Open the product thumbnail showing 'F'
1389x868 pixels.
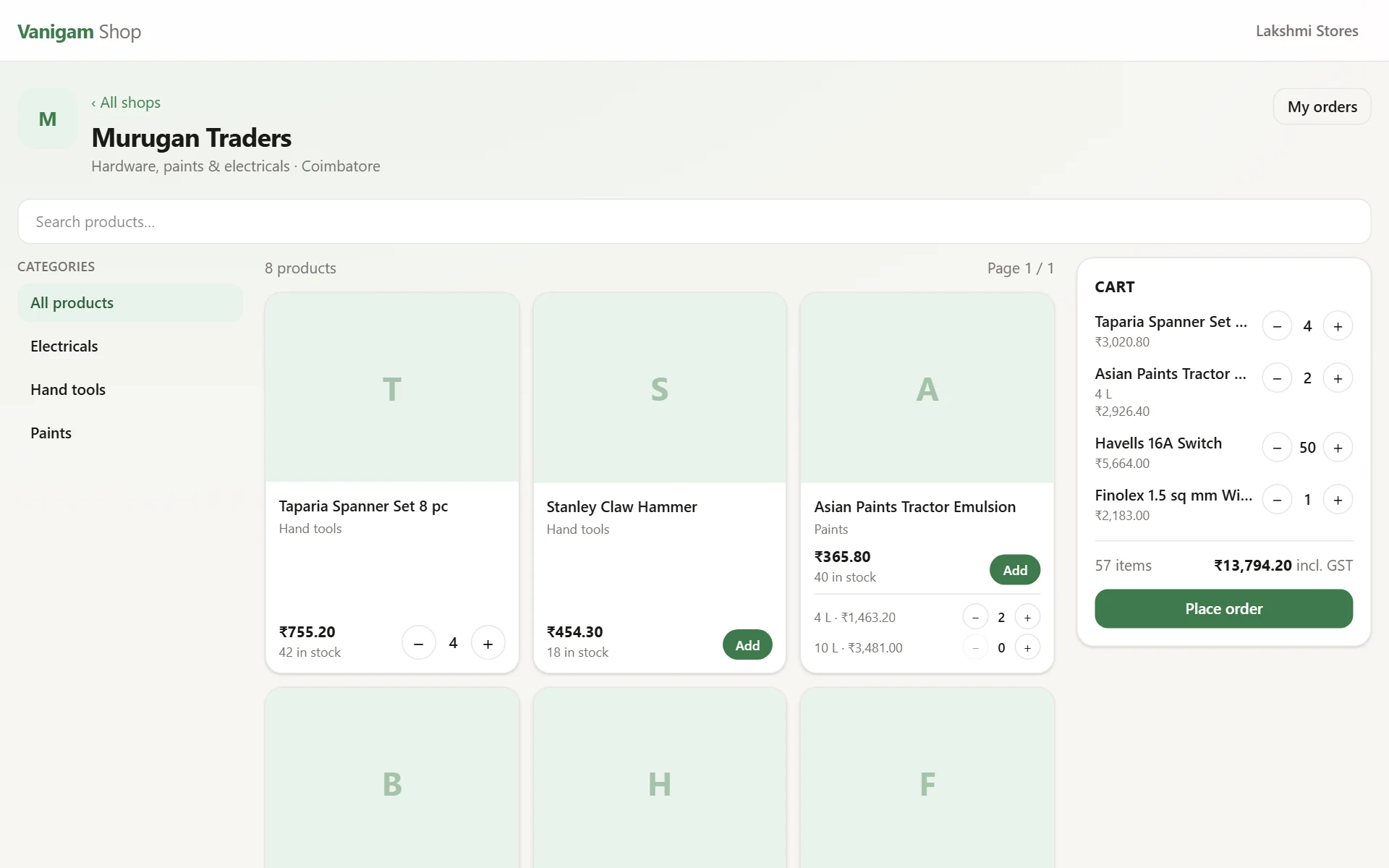pyautogui.click(x=927, y=778)
